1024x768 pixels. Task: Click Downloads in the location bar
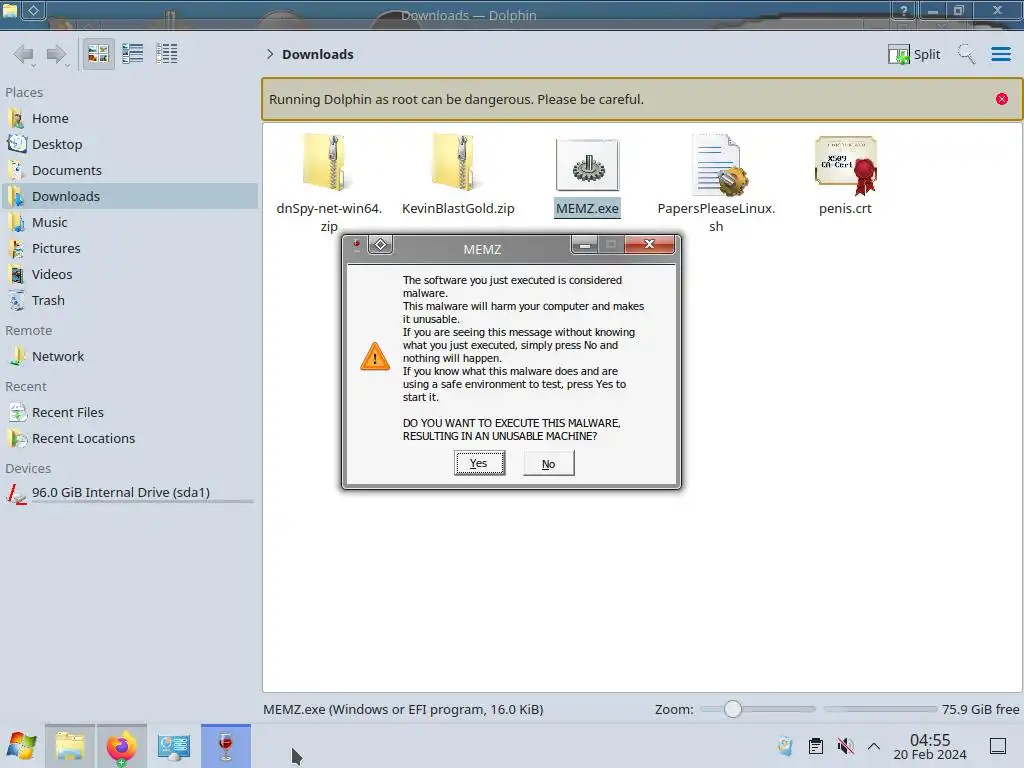pyautogui.click(x=317, y=54)
